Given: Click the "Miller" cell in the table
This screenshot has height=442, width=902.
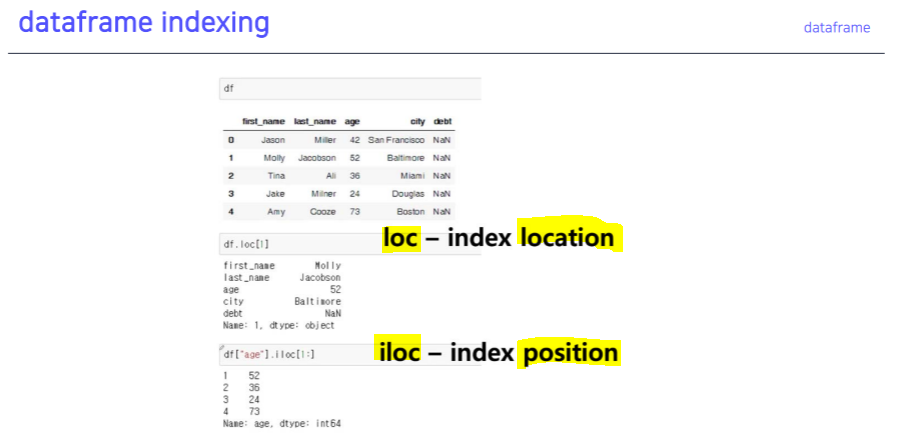Looking at the screenshot, I should [325, 140].
